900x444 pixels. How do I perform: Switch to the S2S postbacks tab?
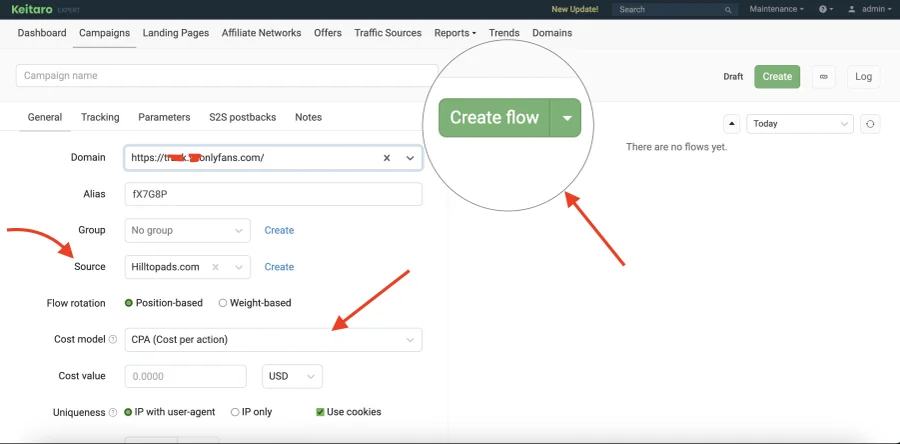tap(242, 117)
